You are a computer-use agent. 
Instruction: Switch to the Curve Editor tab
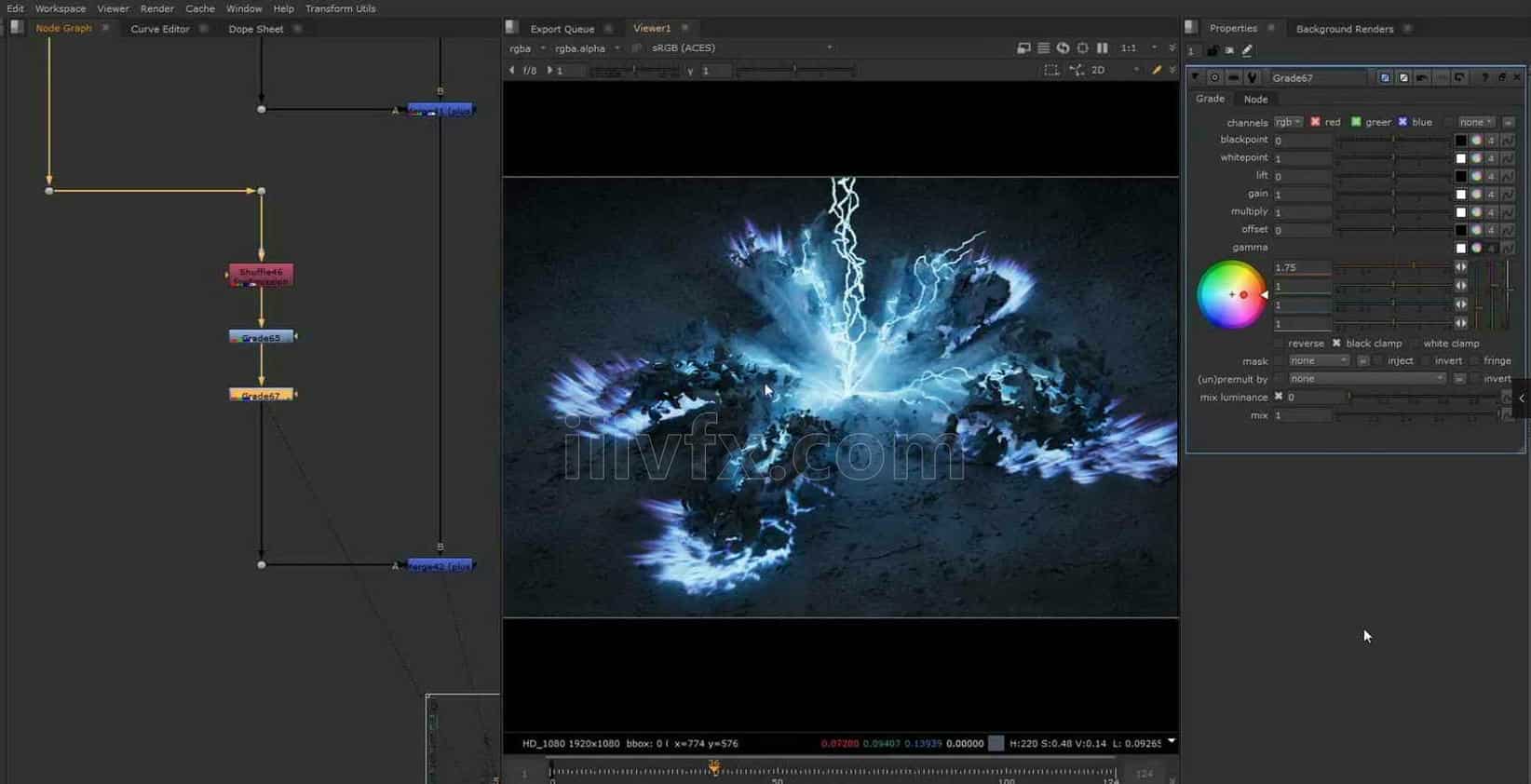click(160, 29)
